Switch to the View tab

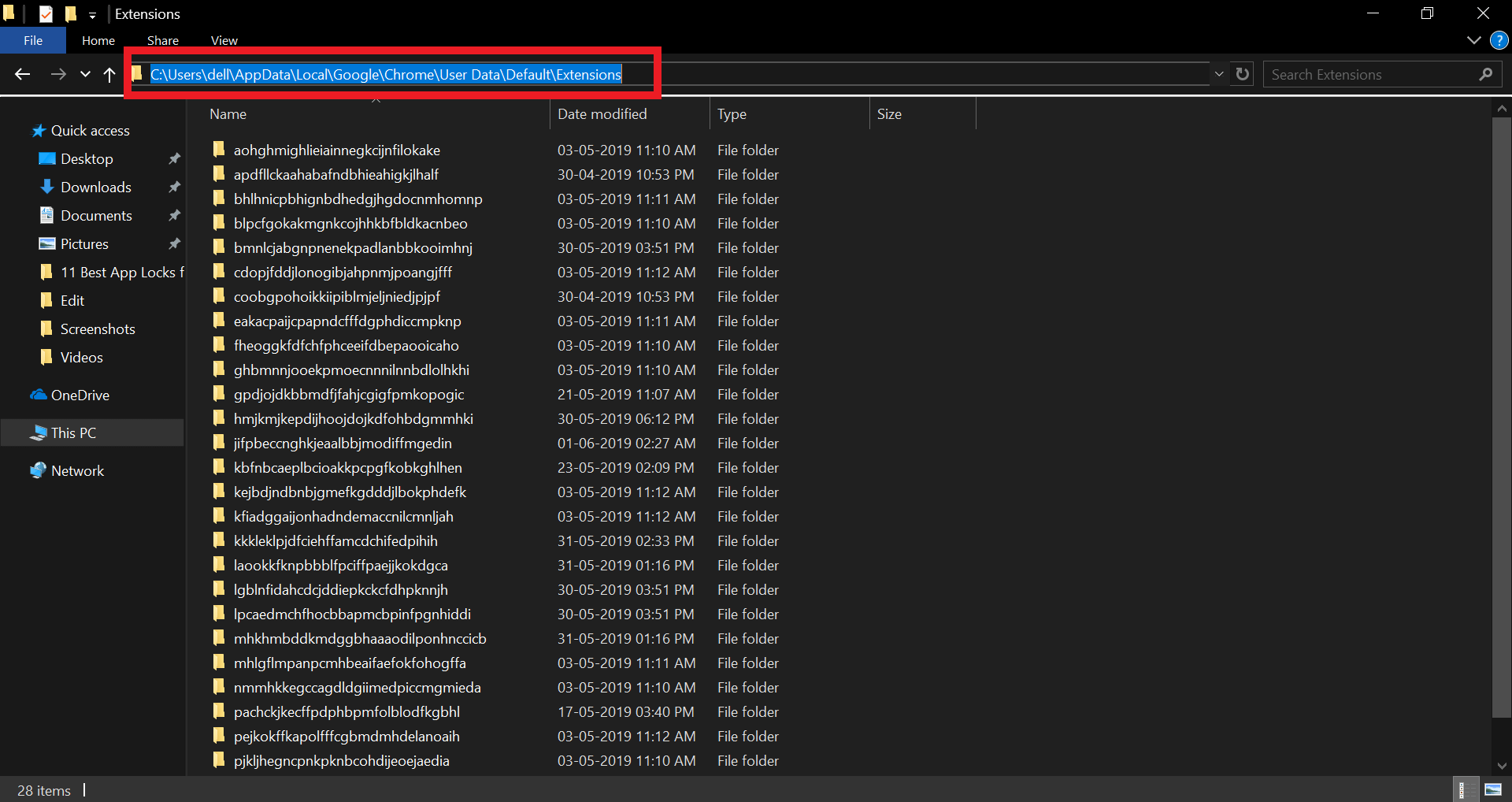(x=224, y=40)
